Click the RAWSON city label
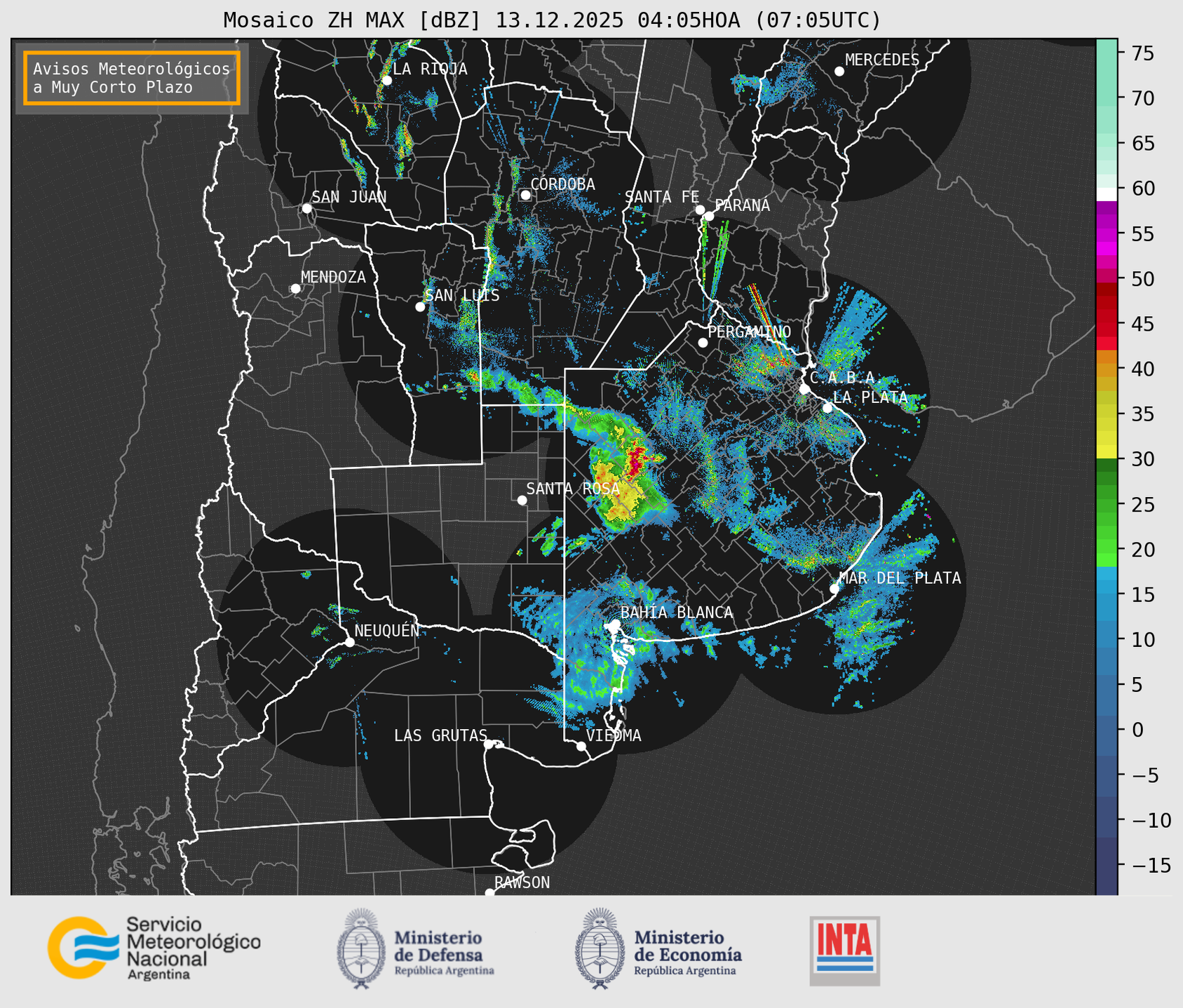 [x=522, y=883]
